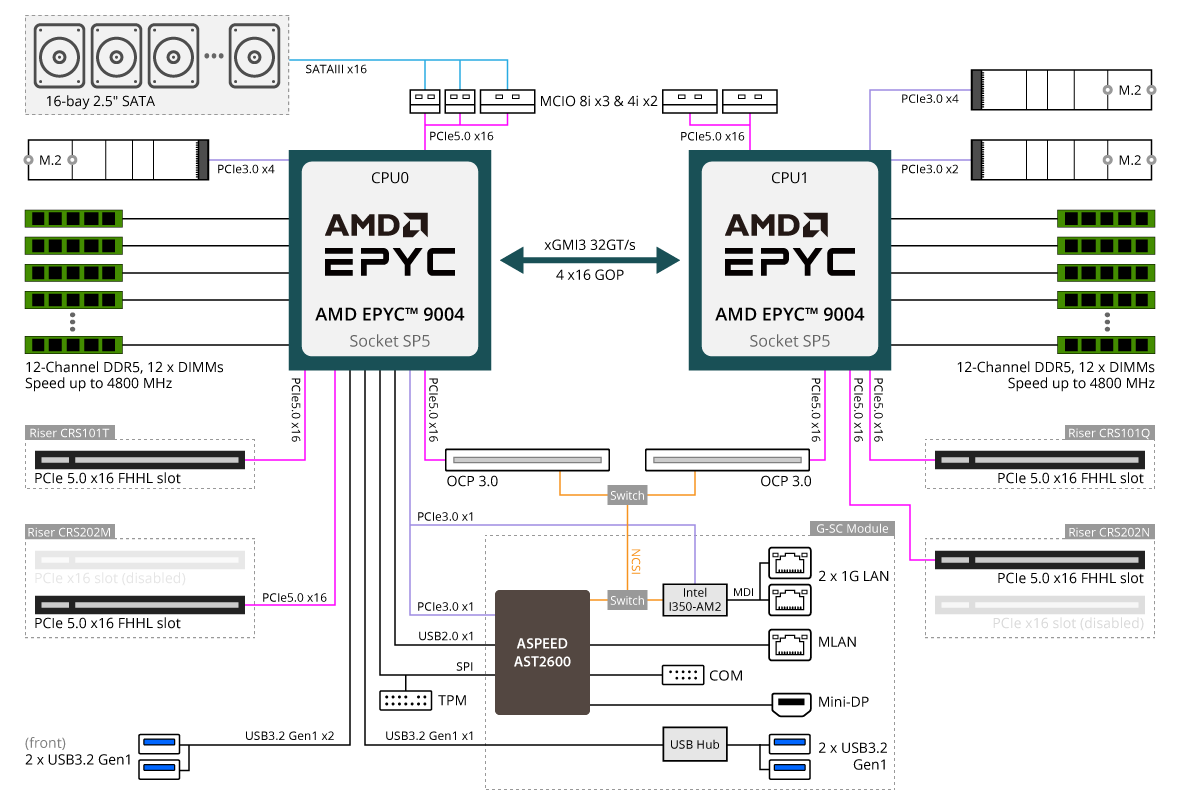Click the "AMD EPYC™ 9004" text on CPU1
1180x805 pixels.
pyautogui.click(x=789, y=314)
